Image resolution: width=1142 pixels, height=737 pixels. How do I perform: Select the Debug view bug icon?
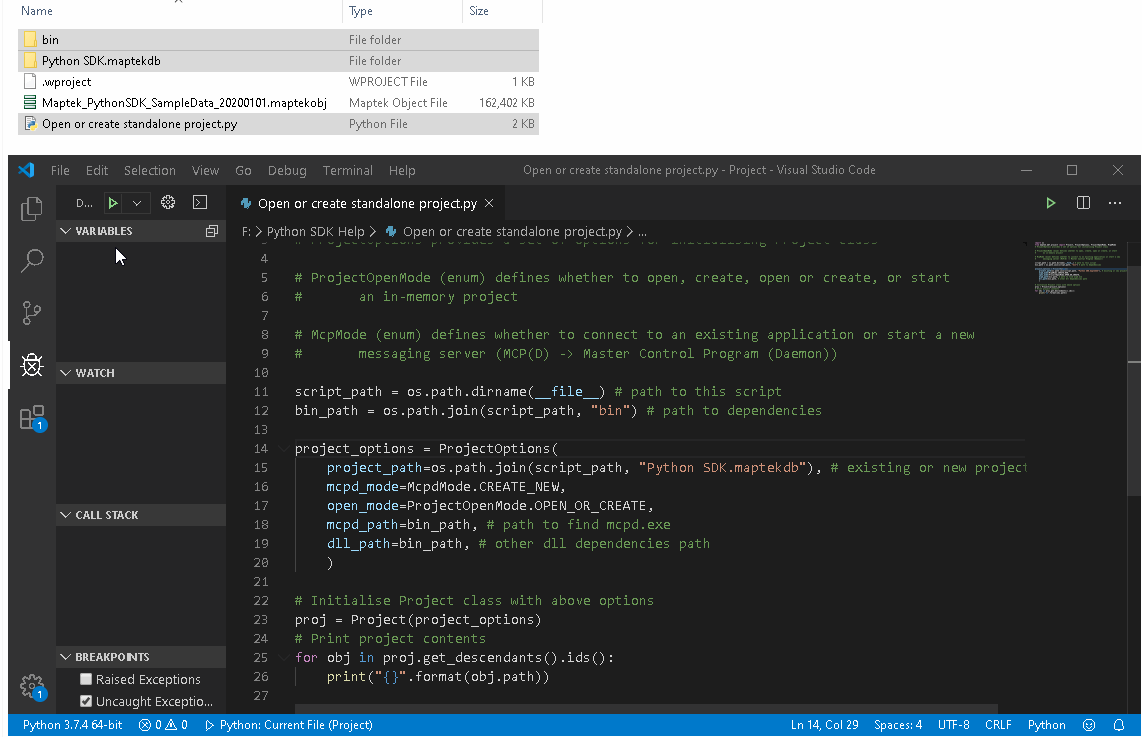pos(31,365)
